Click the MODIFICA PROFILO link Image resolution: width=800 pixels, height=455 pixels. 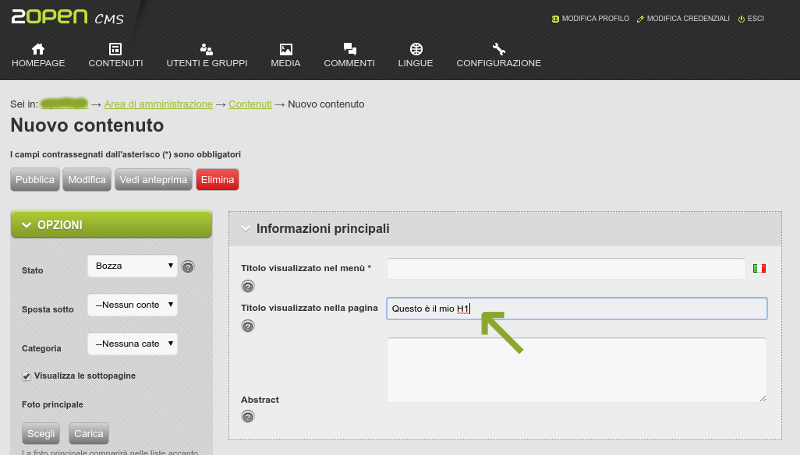(x=595, y=18)
